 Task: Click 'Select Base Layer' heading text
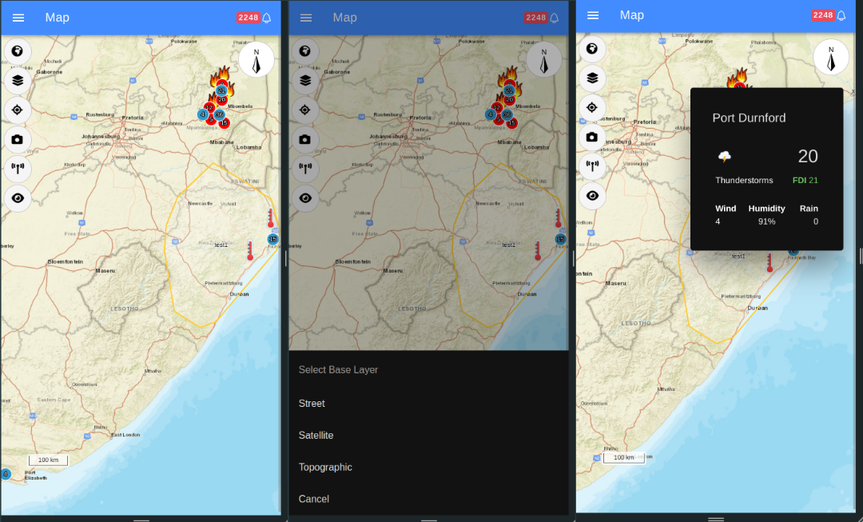click(x=338, y=370)
